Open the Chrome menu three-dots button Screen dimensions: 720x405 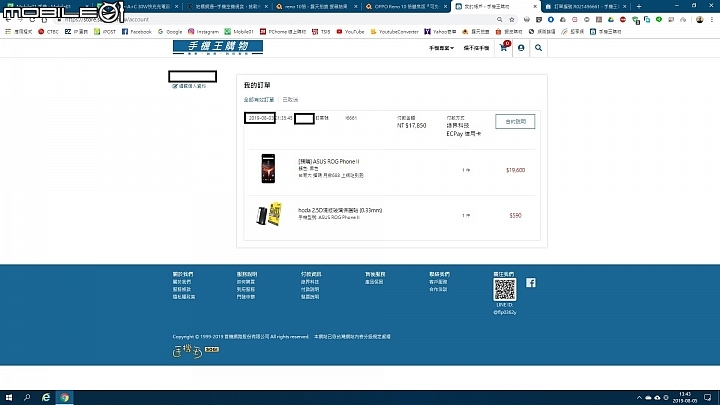pos(712,20)
